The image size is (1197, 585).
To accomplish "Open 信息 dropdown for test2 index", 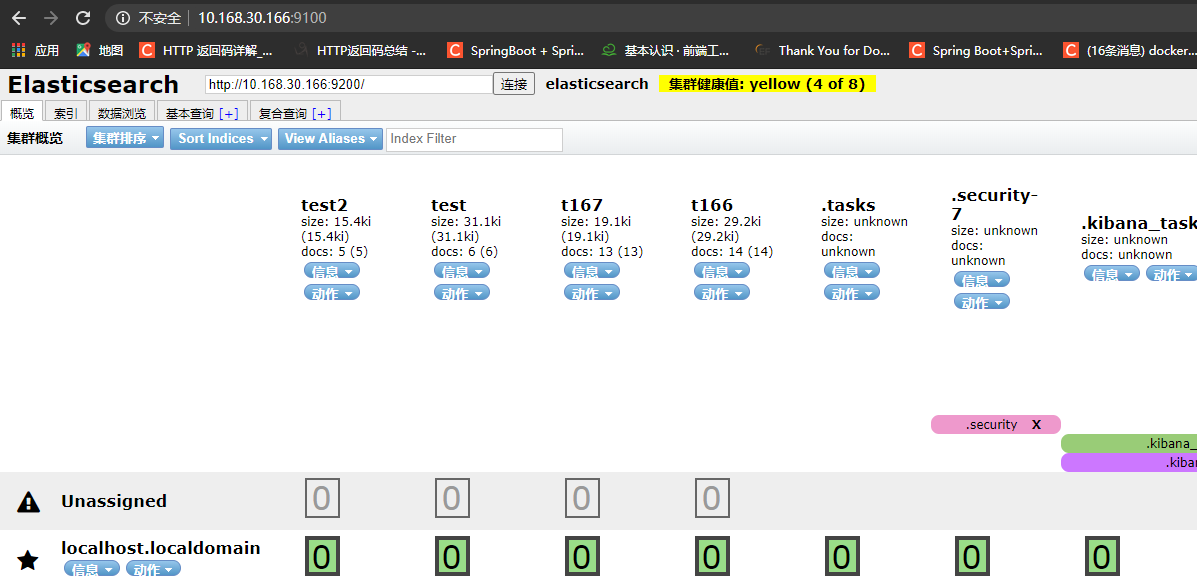I will 332,270.
